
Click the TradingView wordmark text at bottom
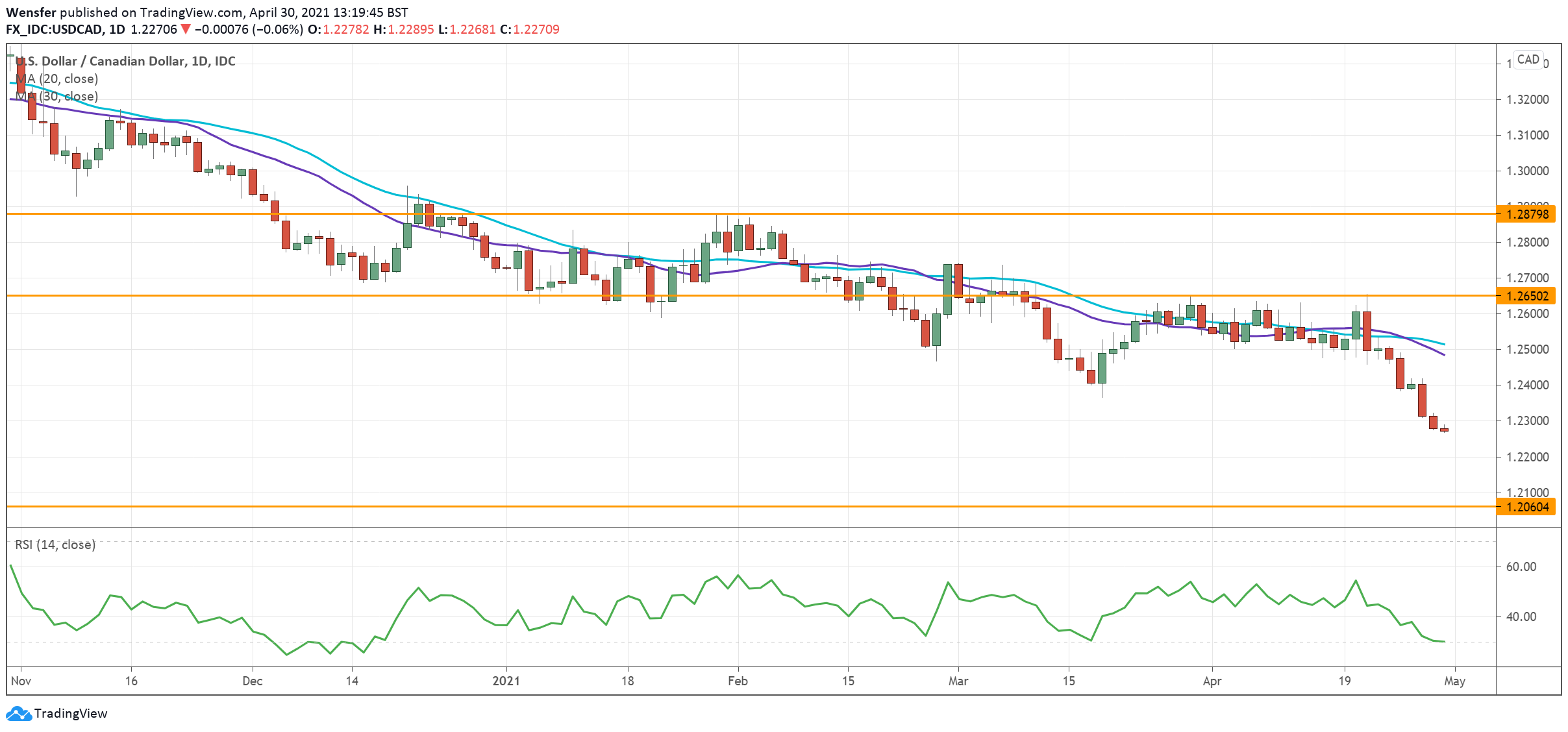coord(70,713)
